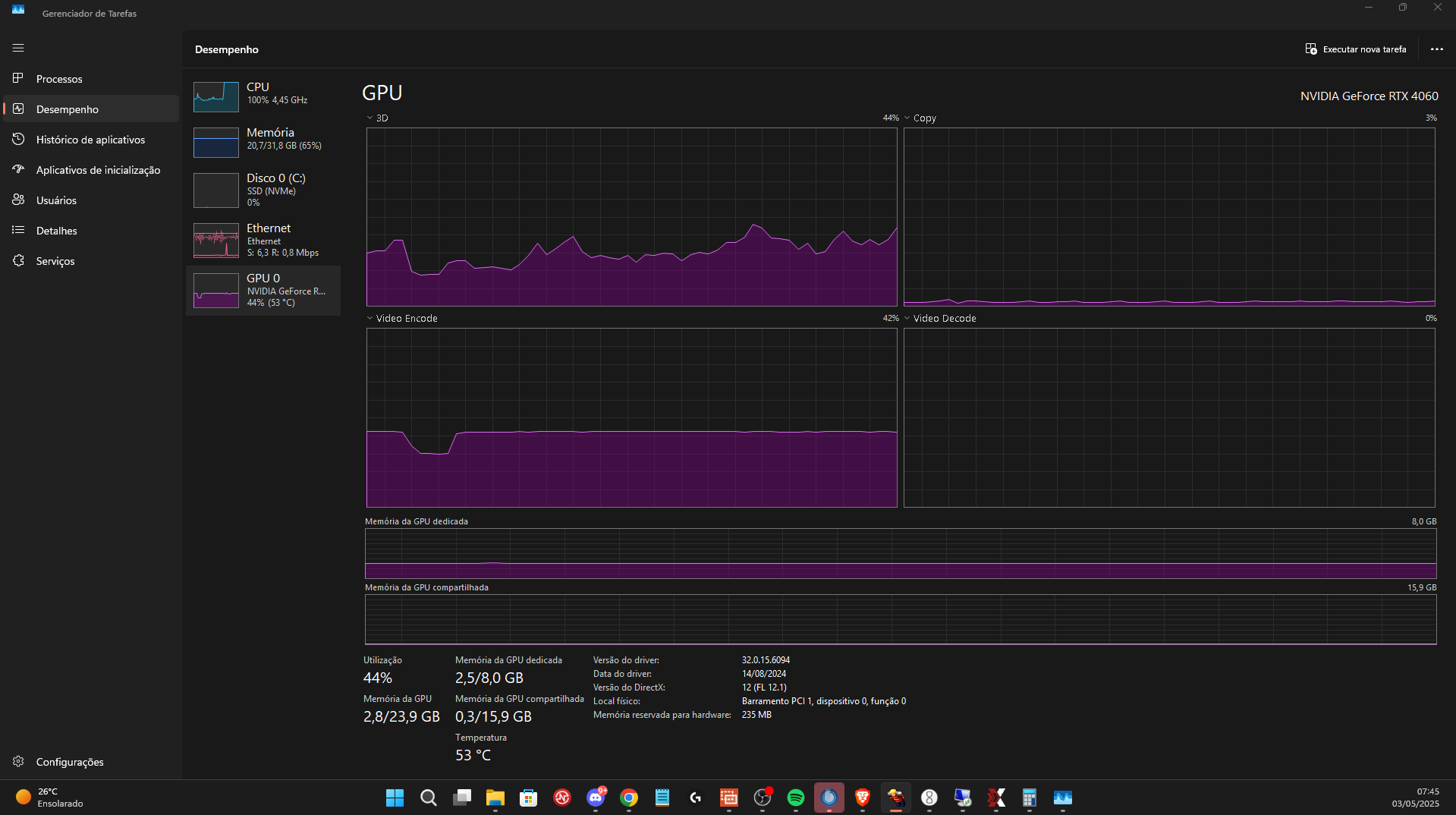Open the Processos page

[x=91, y=79]
